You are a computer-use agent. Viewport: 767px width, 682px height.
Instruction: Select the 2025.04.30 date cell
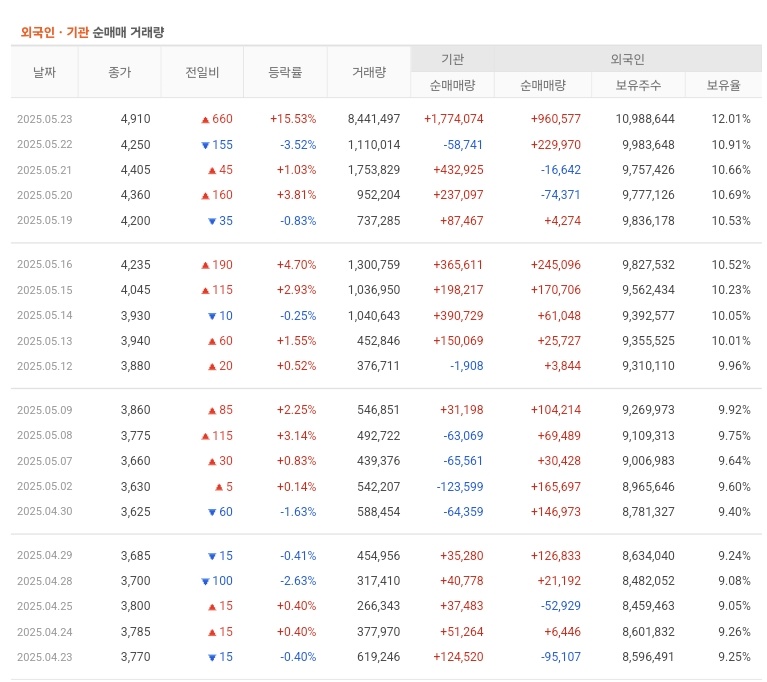45,511
